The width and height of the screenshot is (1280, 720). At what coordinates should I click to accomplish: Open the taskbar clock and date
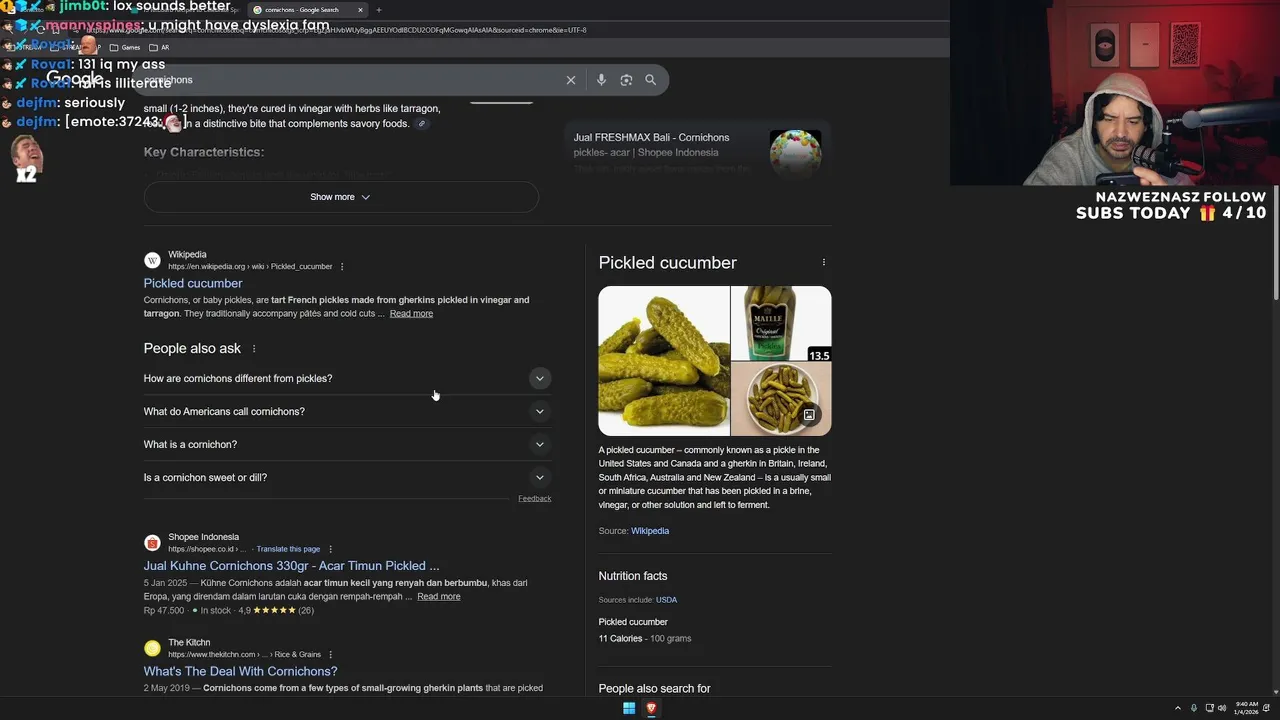coord(1246,708)
